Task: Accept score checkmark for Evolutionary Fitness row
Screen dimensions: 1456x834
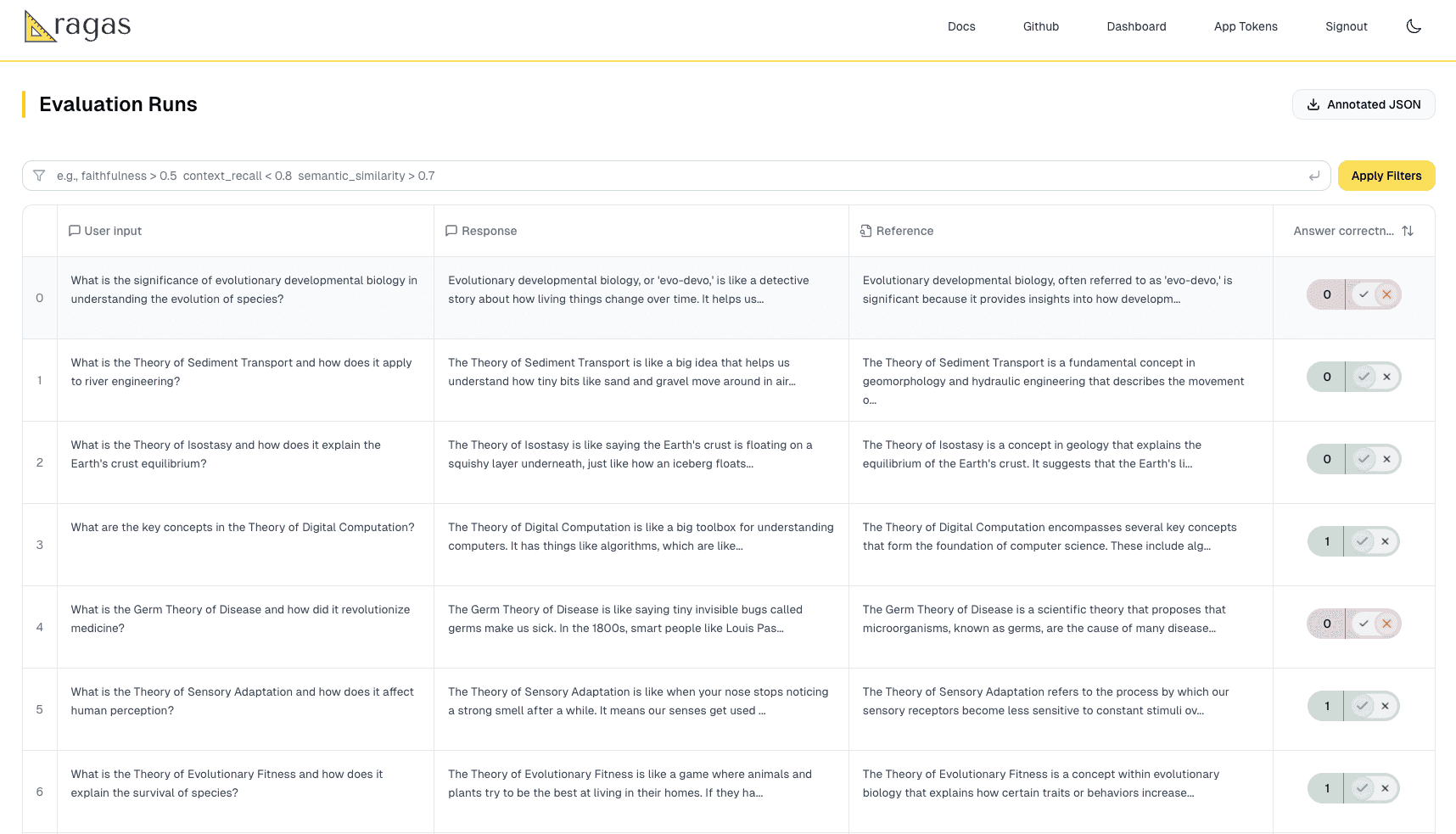Action: pyautogui.click(x=1362, y=788)
